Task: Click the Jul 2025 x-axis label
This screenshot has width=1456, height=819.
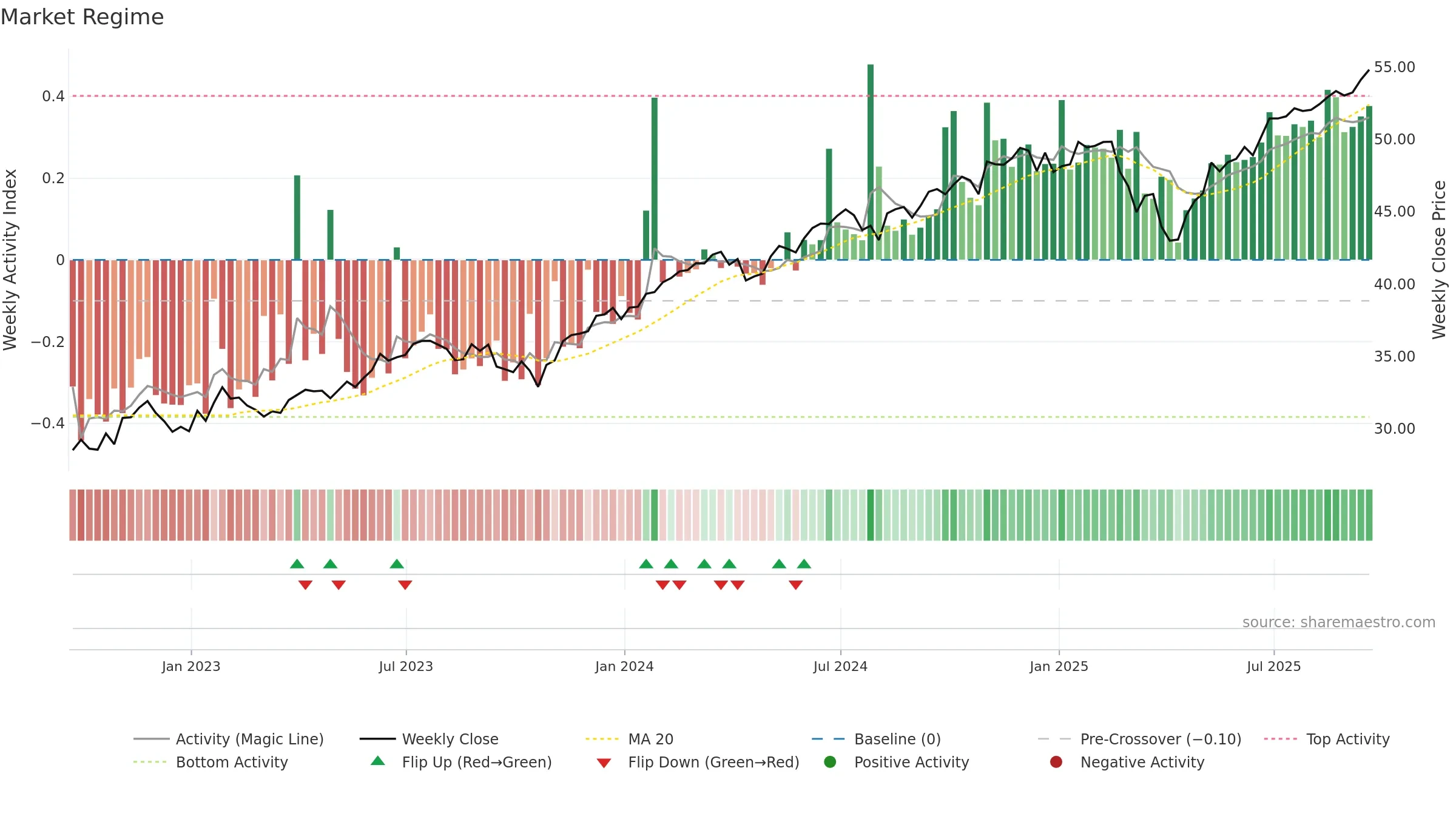Action: click(1274, 666)
